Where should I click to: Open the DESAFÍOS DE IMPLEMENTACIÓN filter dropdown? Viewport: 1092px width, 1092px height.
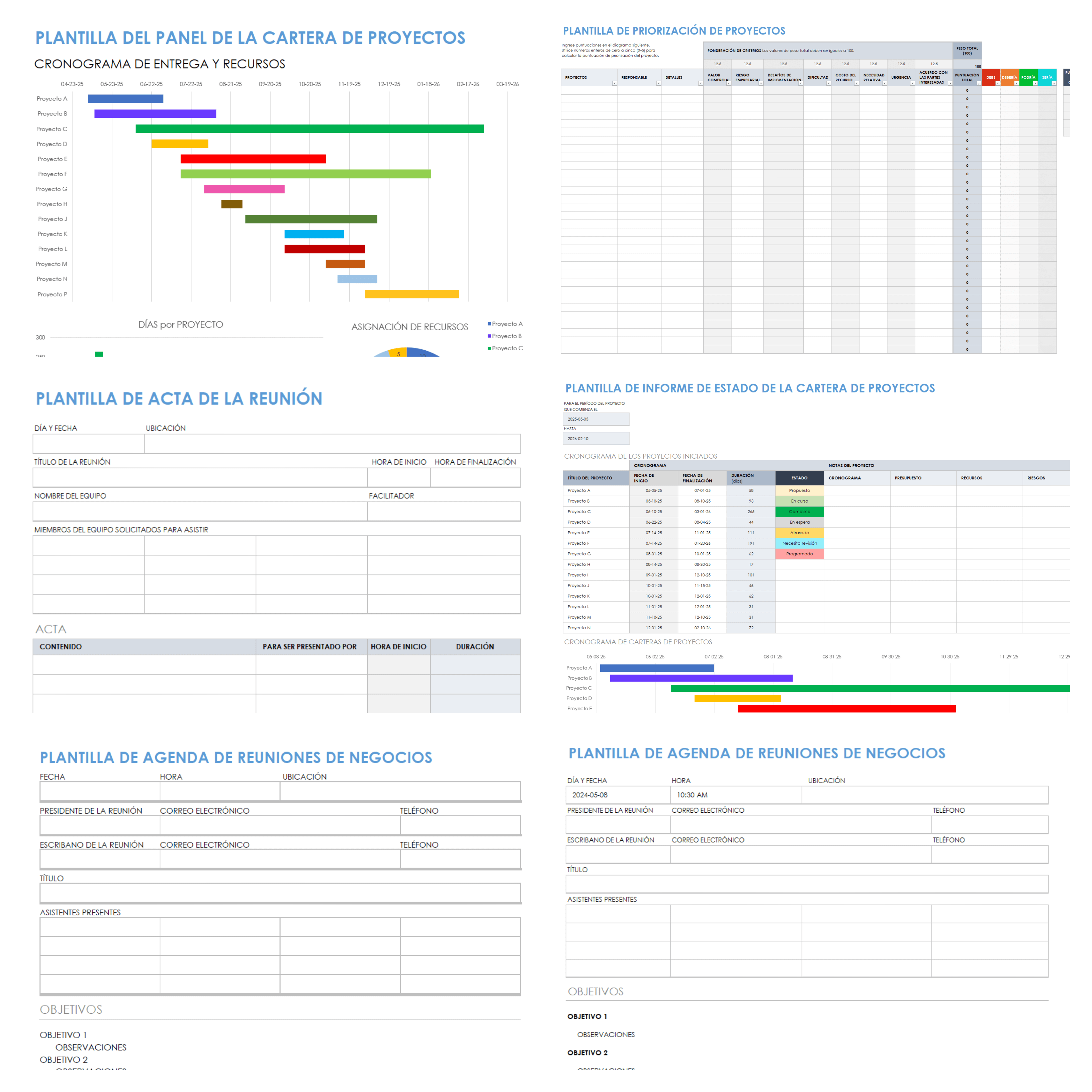tap(800, 84)
